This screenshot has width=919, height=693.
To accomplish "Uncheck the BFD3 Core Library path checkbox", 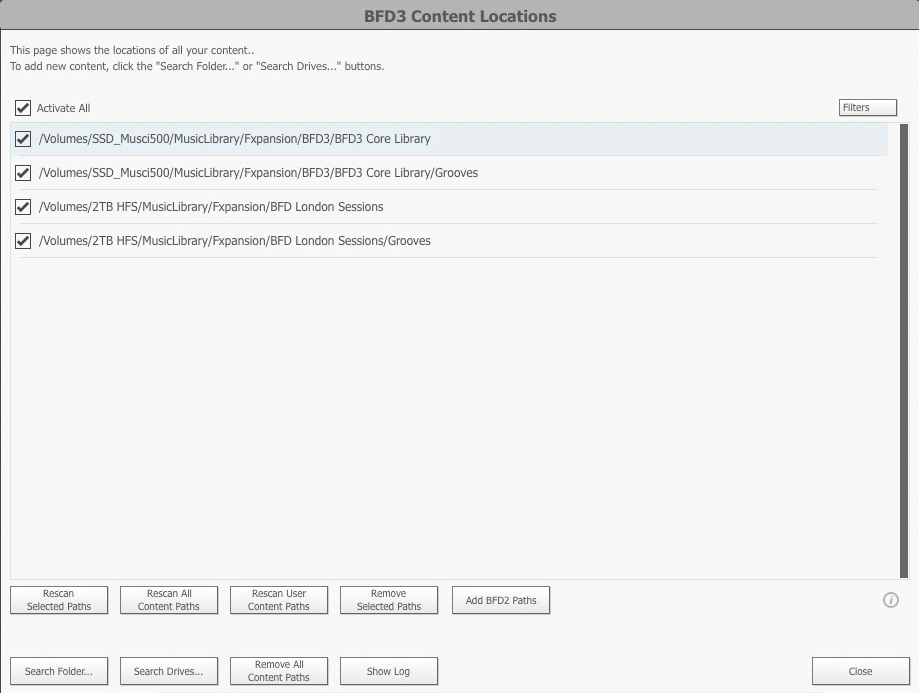I will click(23, 139).
